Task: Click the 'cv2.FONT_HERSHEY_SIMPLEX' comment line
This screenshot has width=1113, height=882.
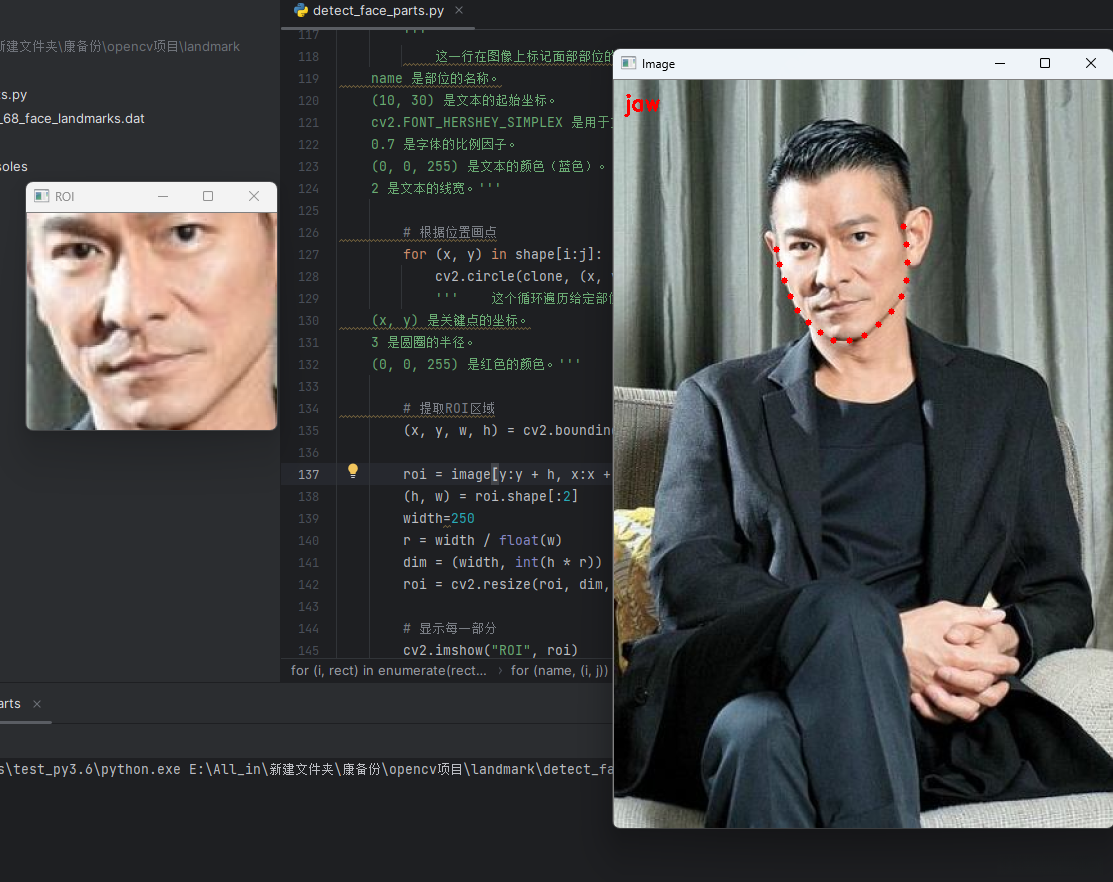Action: tap(491, 122)
